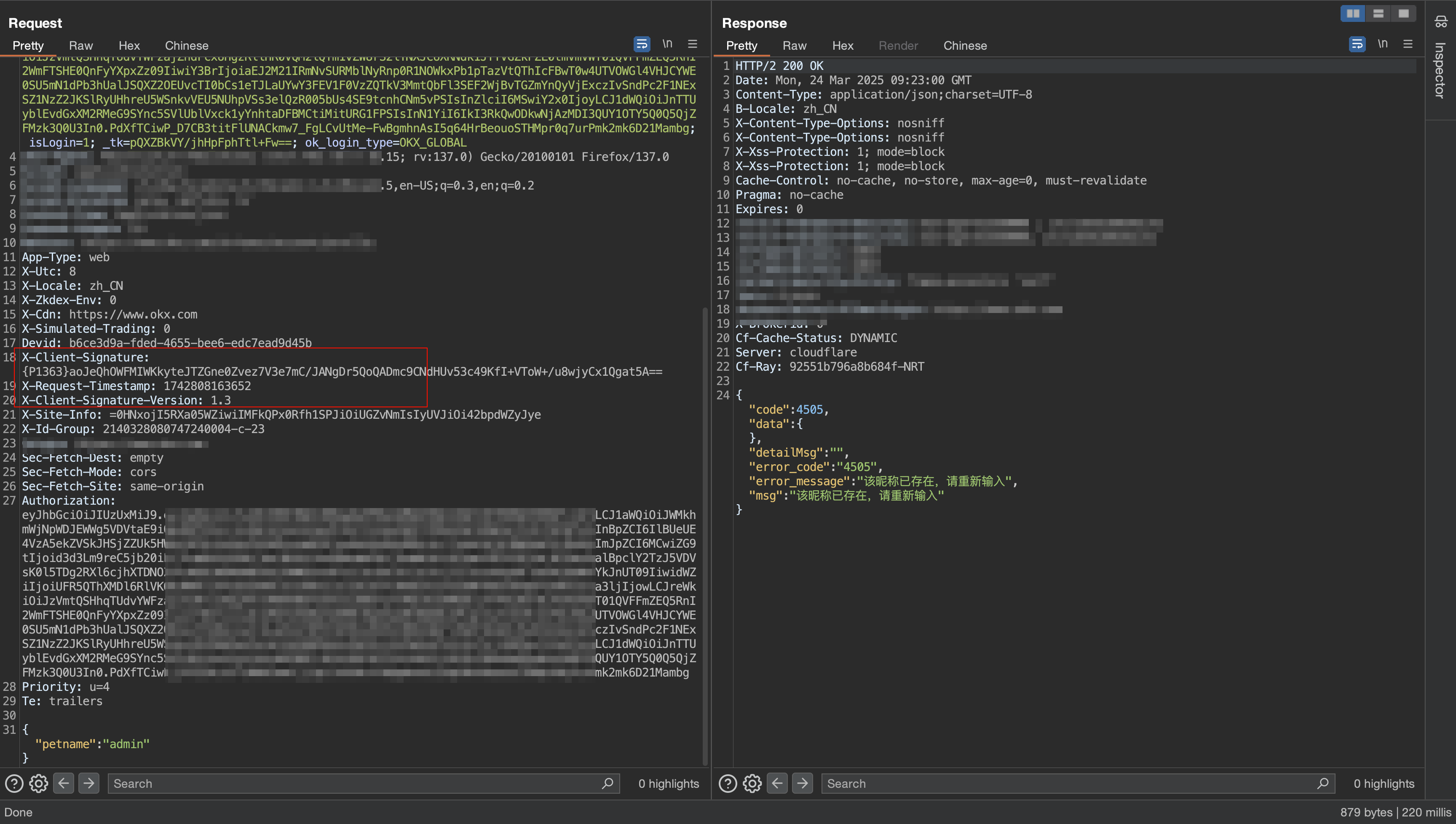Viewport: 1456px width, 824px height.
Task: Click the Server: cloudflare line
Action: click(x=796, y=352)
